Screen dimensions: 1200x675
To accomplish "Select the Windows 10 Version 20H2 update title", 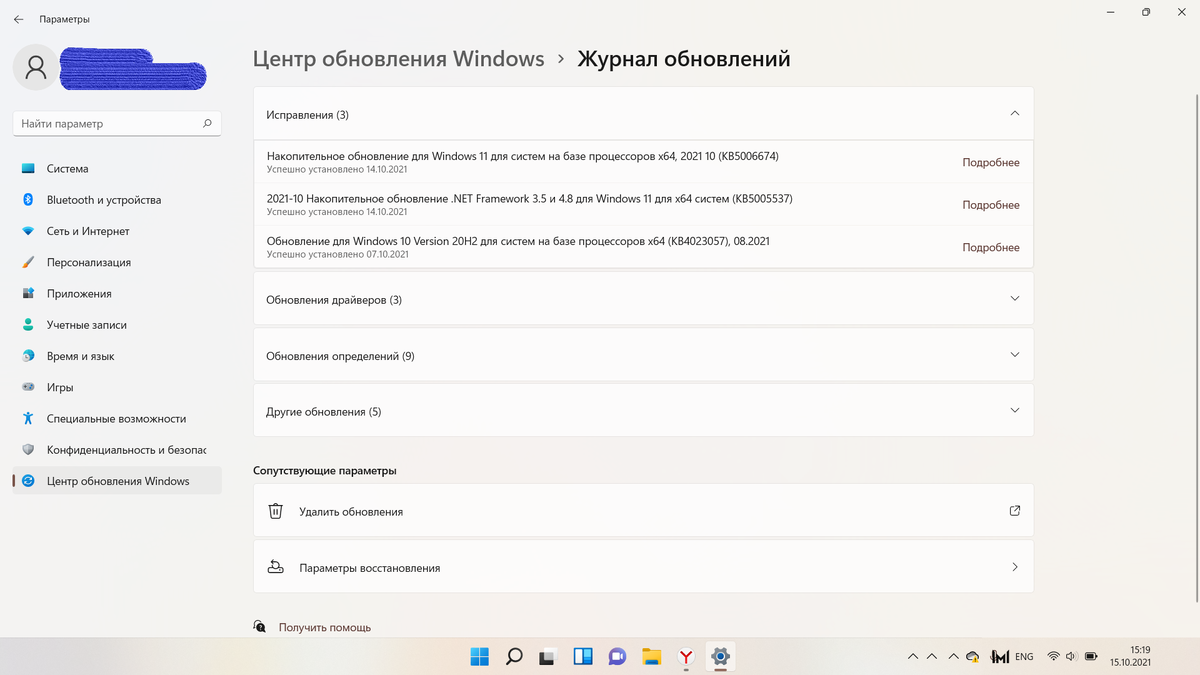I will [x=518, y=241].
